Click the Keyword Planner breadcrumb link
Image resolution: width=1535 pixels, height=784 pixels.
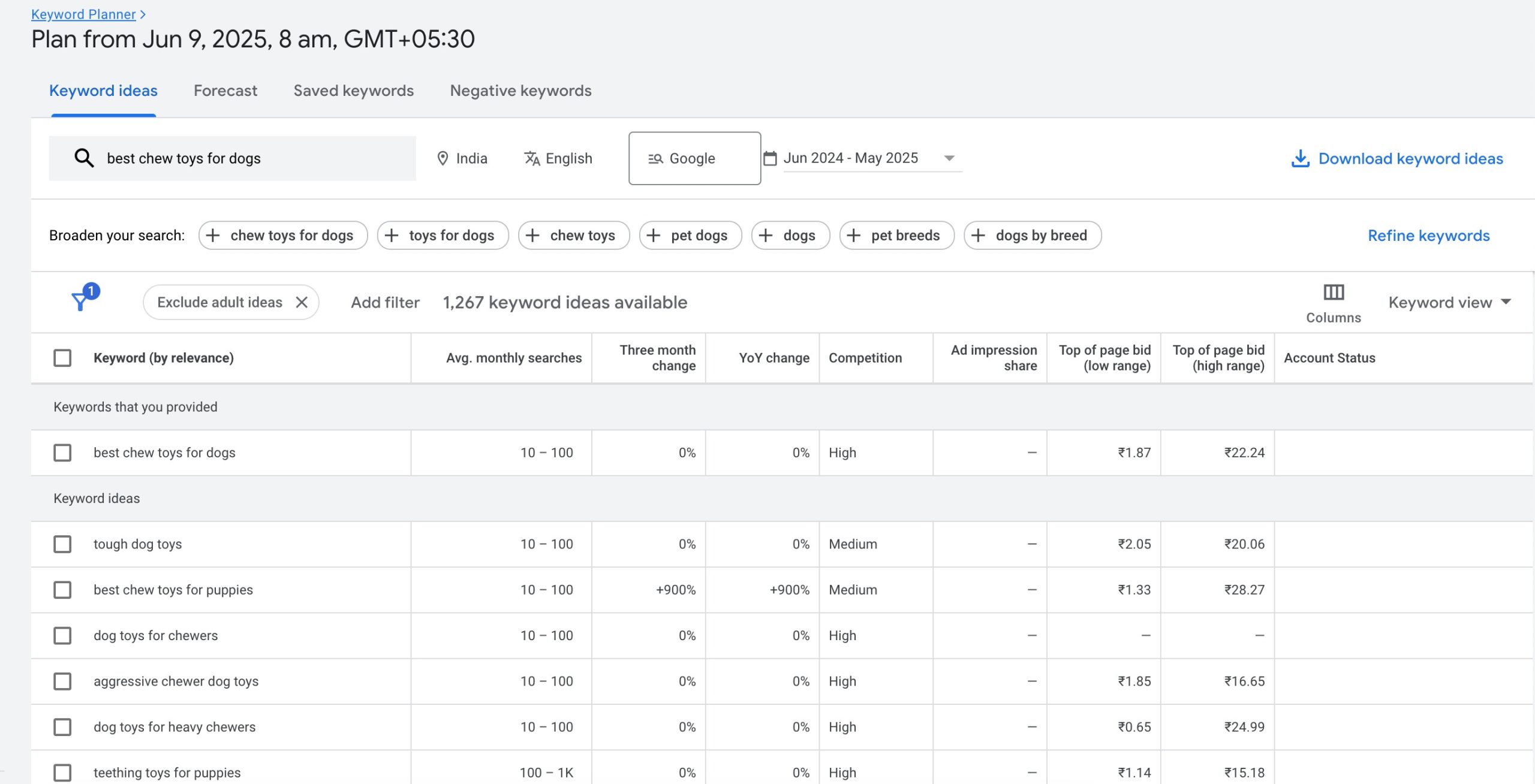click(83, 14)
